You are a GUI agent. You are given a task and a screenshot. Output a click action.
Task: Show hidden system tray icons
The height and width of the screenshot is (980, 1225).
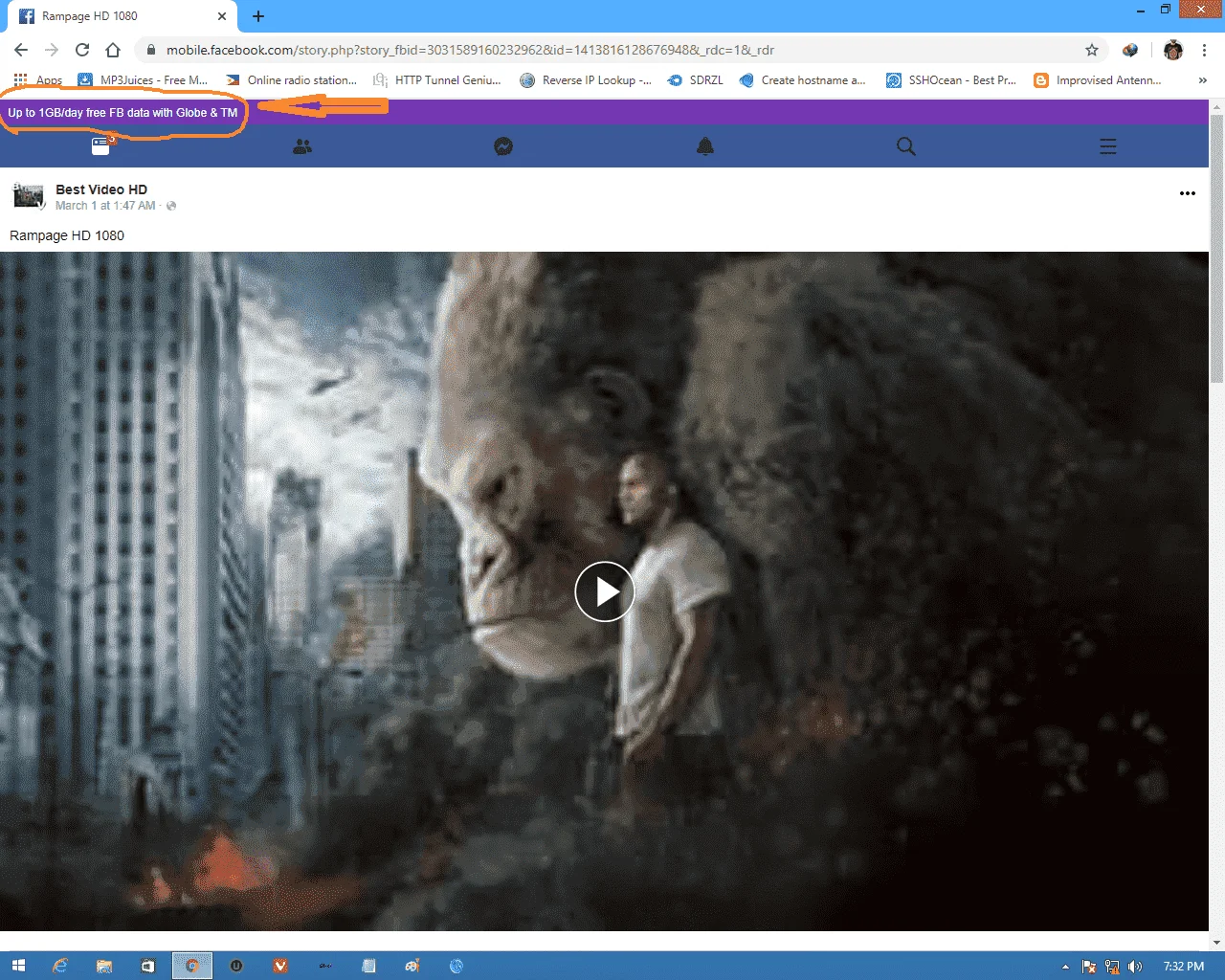pyautogui.click(x=1066, y=967)
